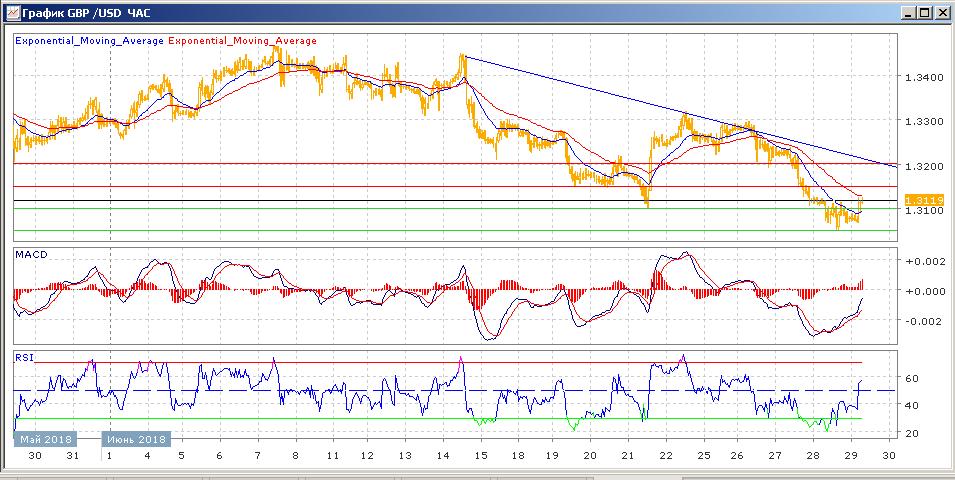This screenshot has width=955, height=480.
Task: Click the +0.000 MACD axis value
Action: point(924,291)
